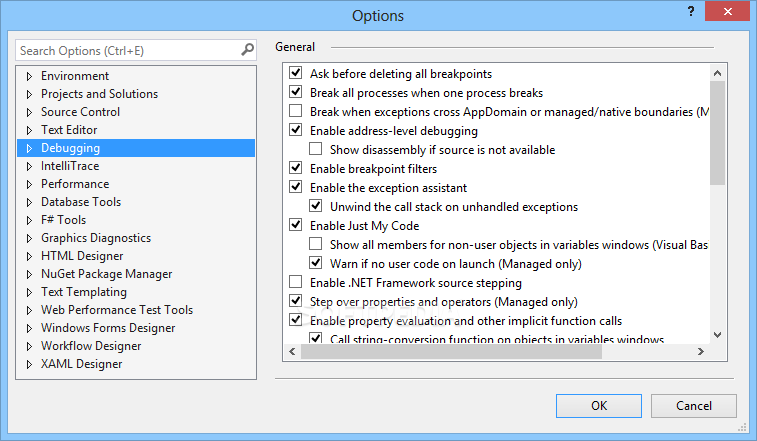Image resolution: width=757 pixels, height=441 pixels.
Task: Expand the NuGet Package Manager node
Action: pyautogui.click(x=29, y=274)
